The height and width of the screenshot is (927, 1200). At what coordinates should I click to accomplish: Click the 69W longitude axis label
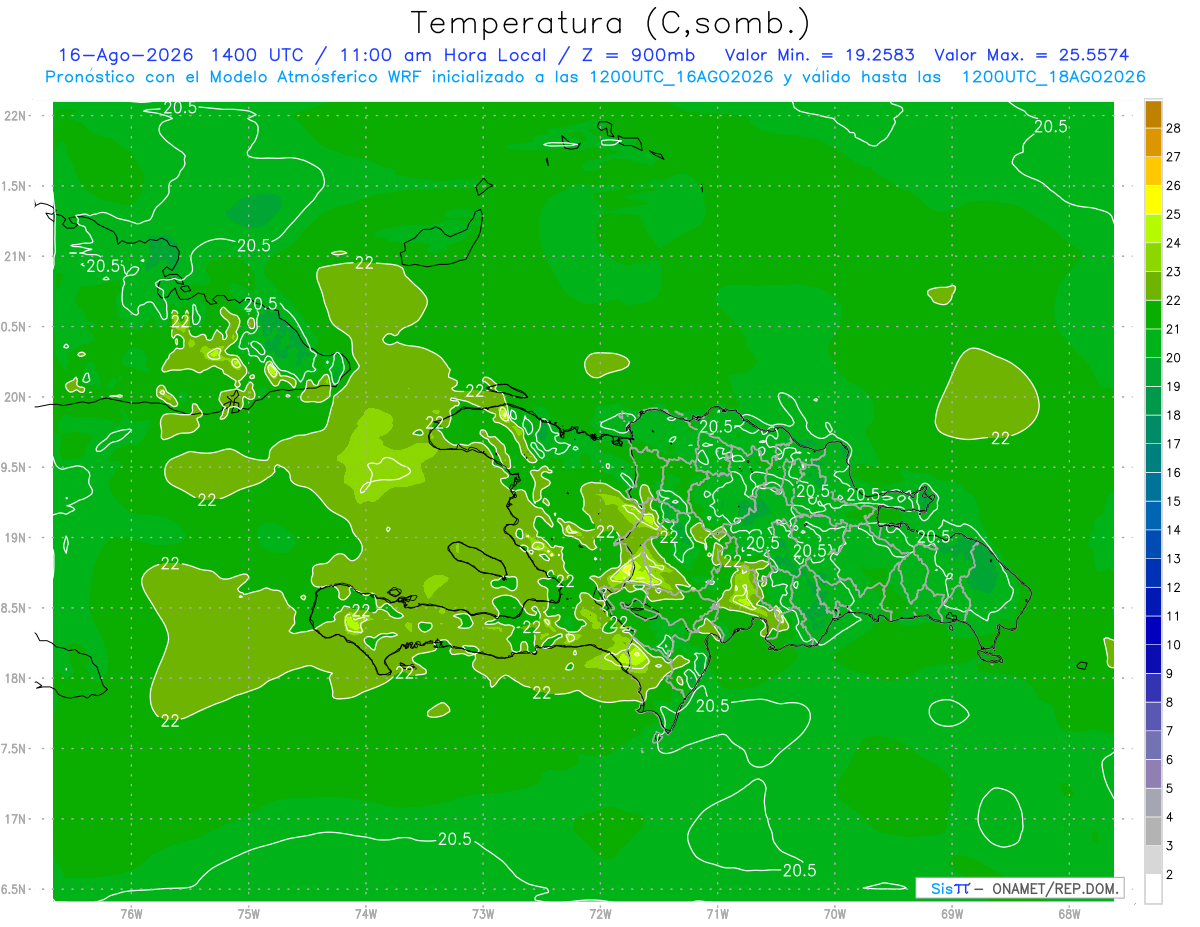951,913
